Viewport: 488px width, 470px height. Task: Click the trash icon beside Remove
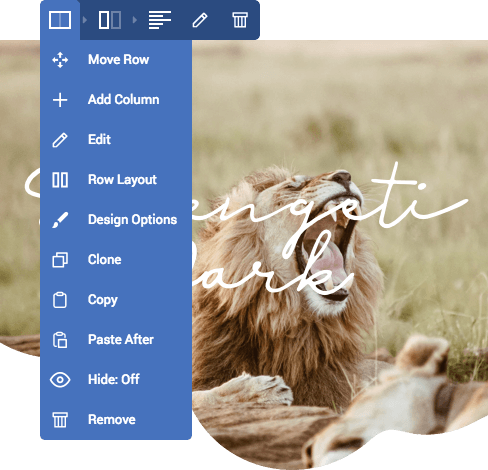60,420
